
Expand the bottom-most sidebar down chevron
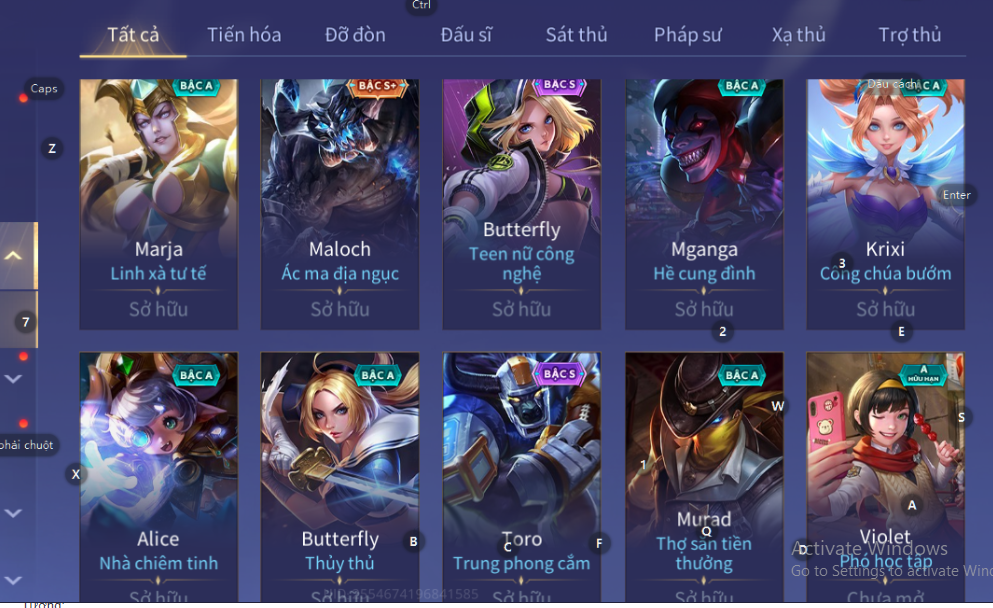pos(13,580)
